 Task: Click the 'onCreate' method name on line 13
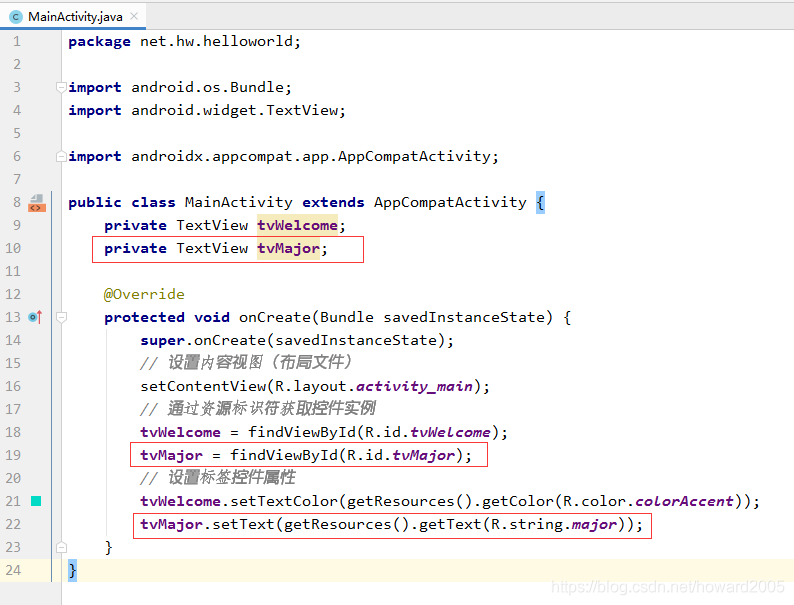pyautogui.click(x=274, y=317)
